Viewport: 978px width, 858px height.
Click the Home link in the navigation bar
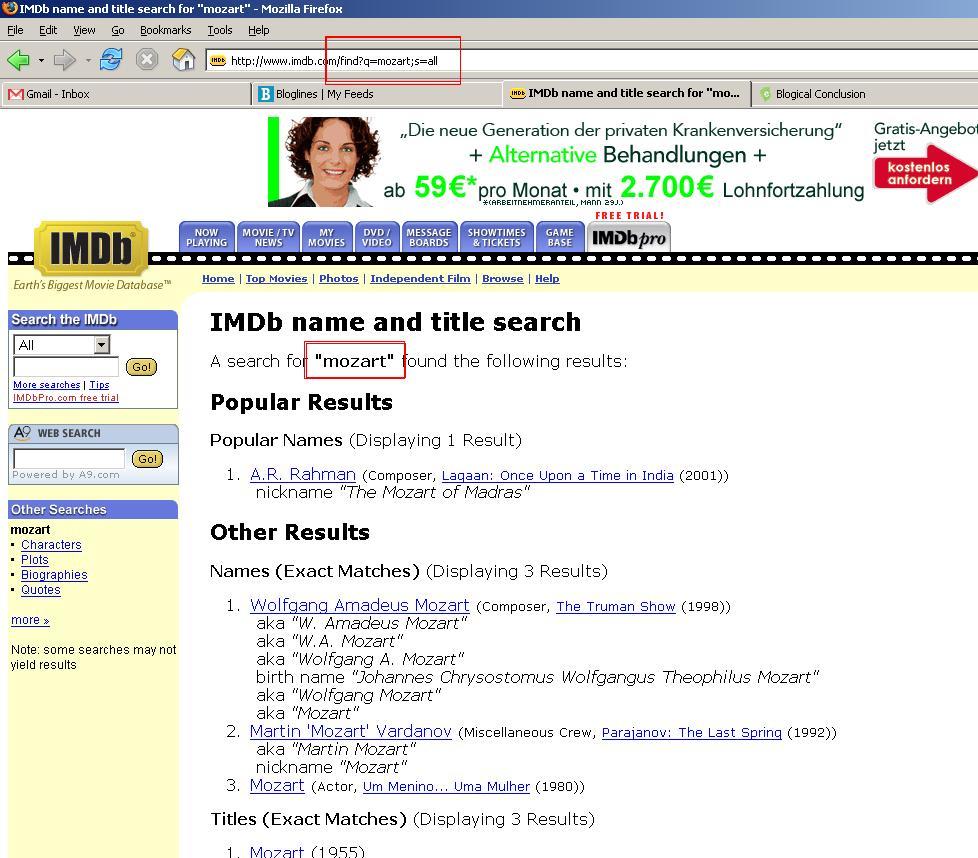click(218, 279)
